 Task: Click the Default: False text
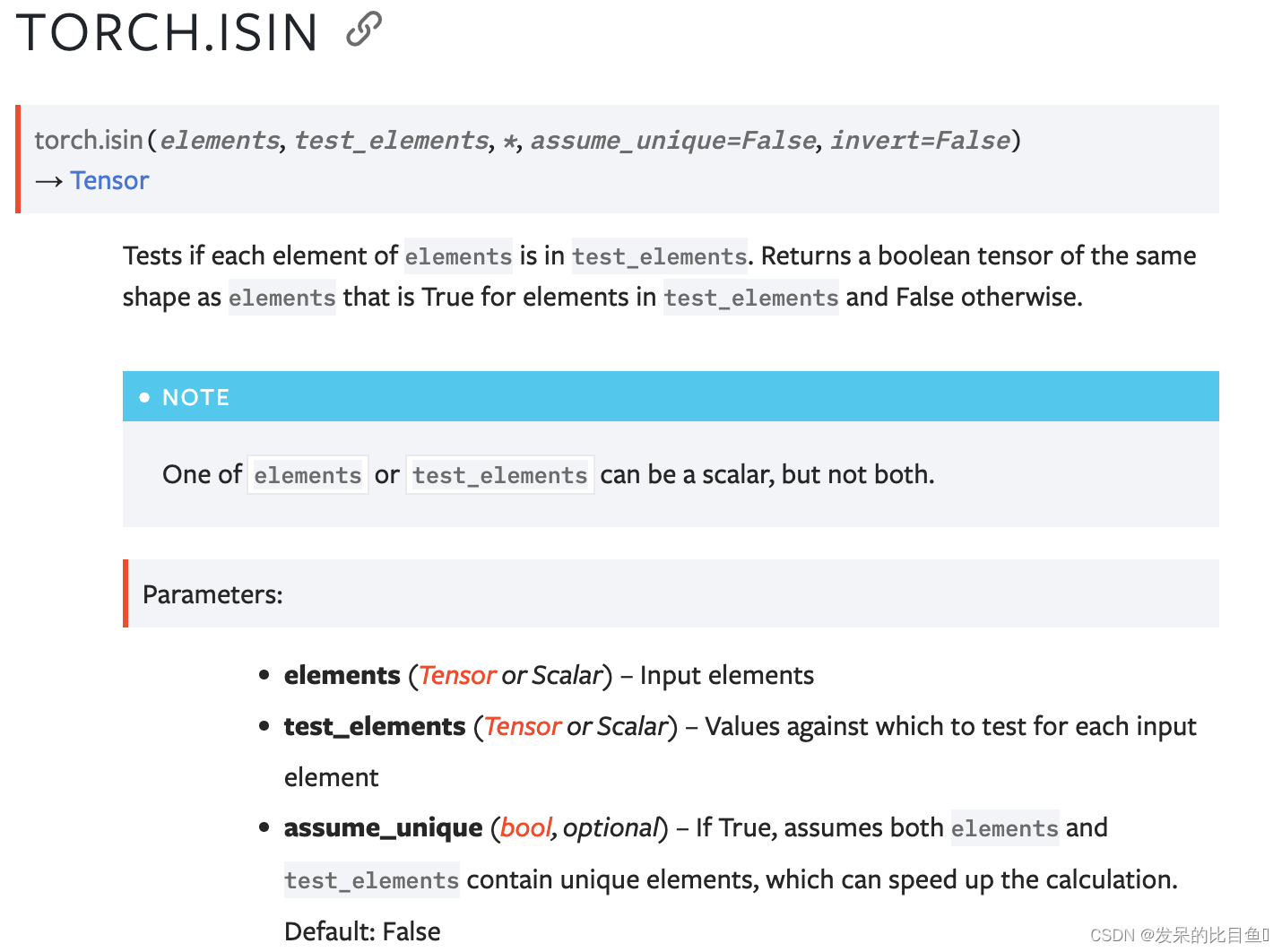pyautogui.click(x=362, y=931)
